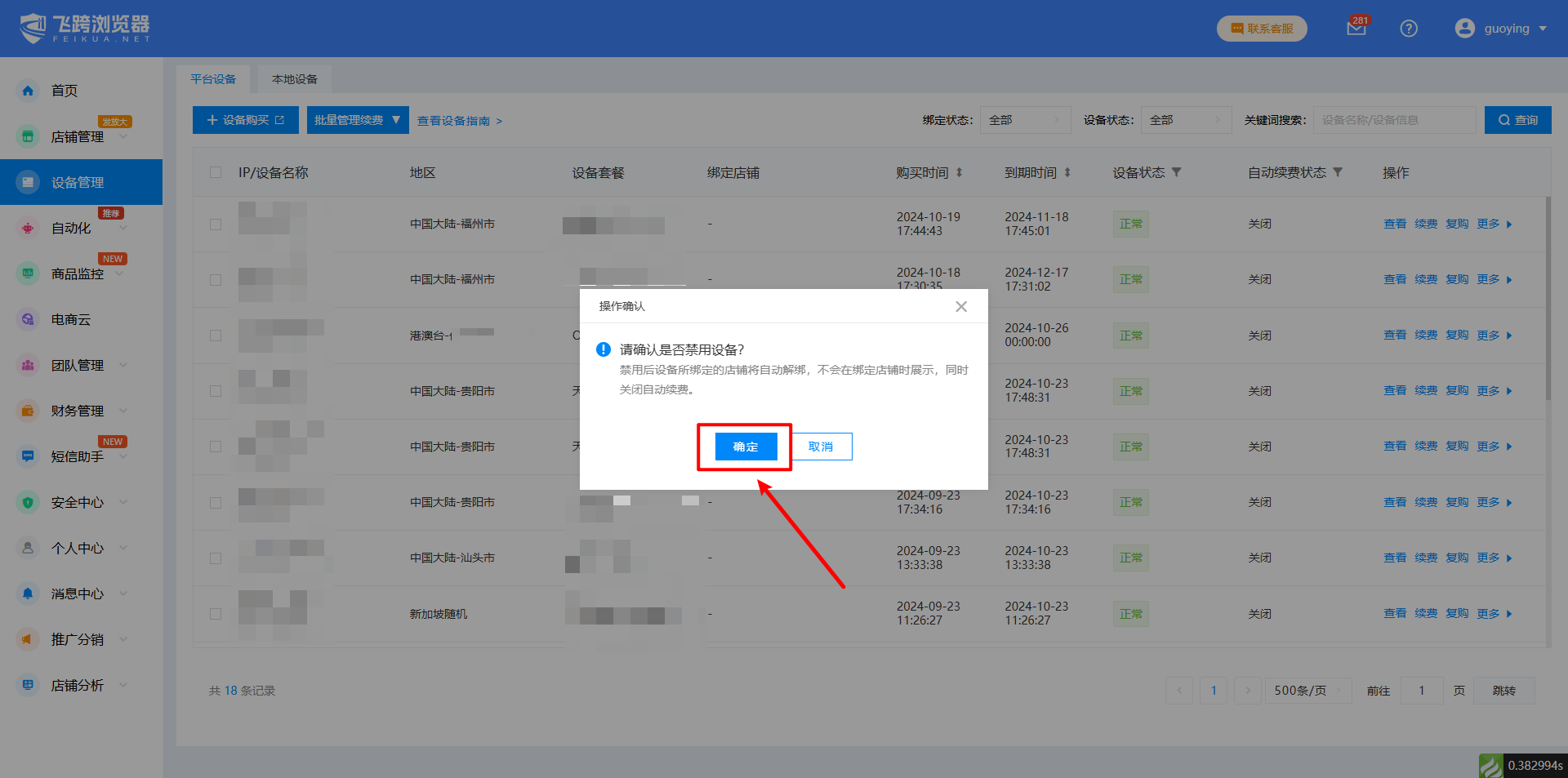Check the first row's device checkbox
This screenshot has height=778, width=1568.
coord(216,225)
